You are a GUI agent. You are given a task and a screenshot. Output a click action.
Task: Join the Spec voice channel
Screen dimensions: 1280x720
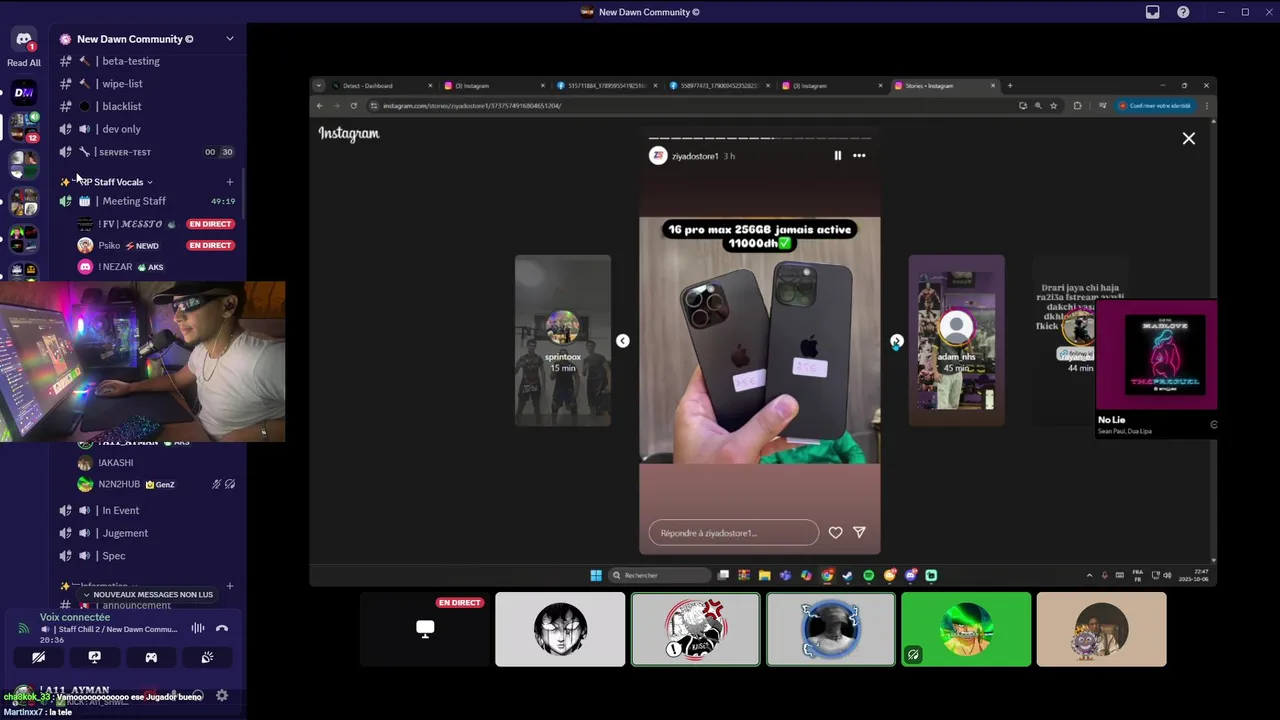coord(148,556)
